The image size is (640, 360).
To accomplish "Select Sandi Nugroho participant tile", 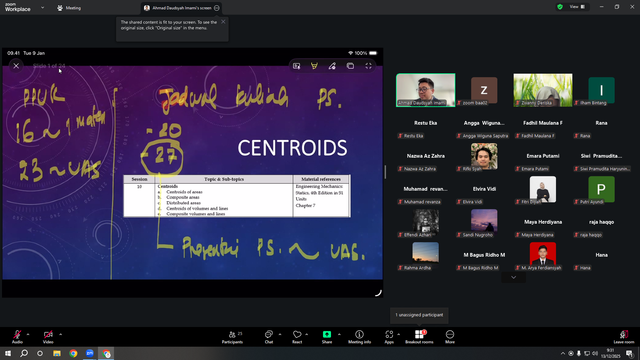I will (x=484, y=222).
